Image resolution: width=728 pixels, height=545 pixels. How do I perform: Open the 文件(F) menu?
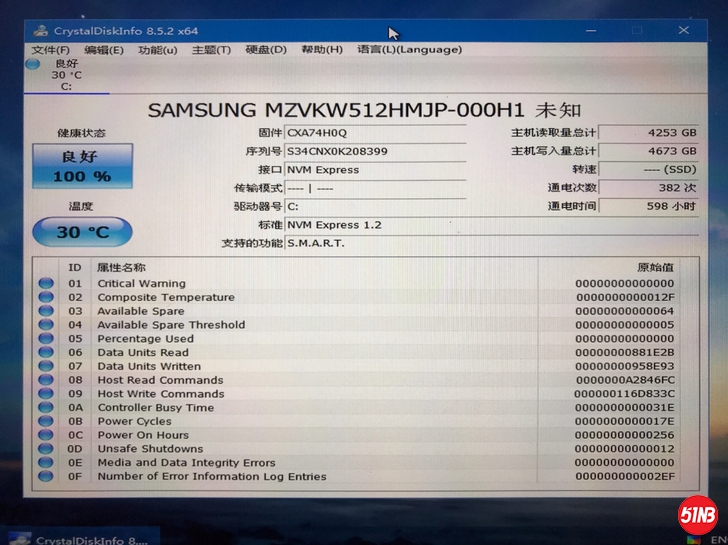tap(50, 50)
